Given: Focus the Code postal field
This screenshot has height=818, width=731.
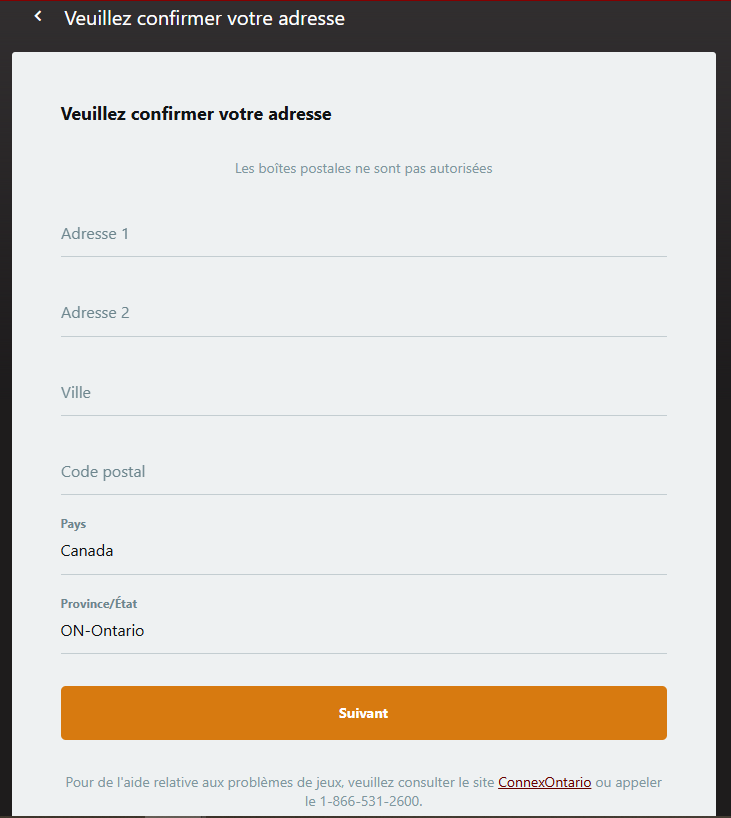Looking at the screenshot, I should click(x=363, y=472).
